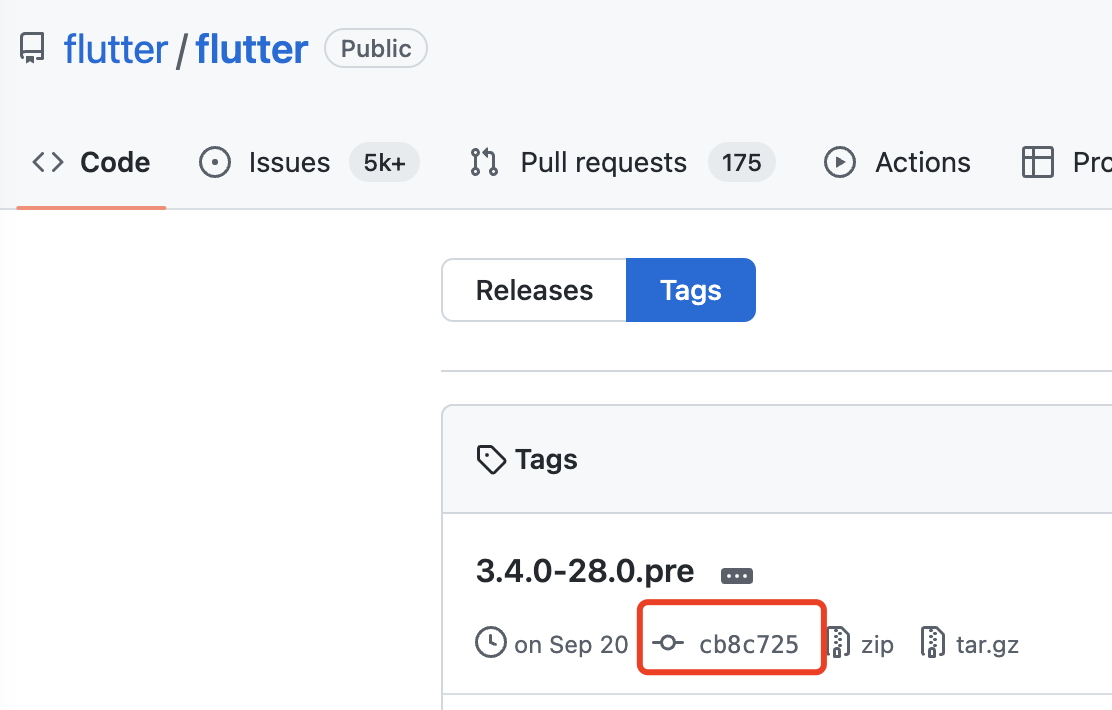Switch to the Code tab

tap(115, 162)
